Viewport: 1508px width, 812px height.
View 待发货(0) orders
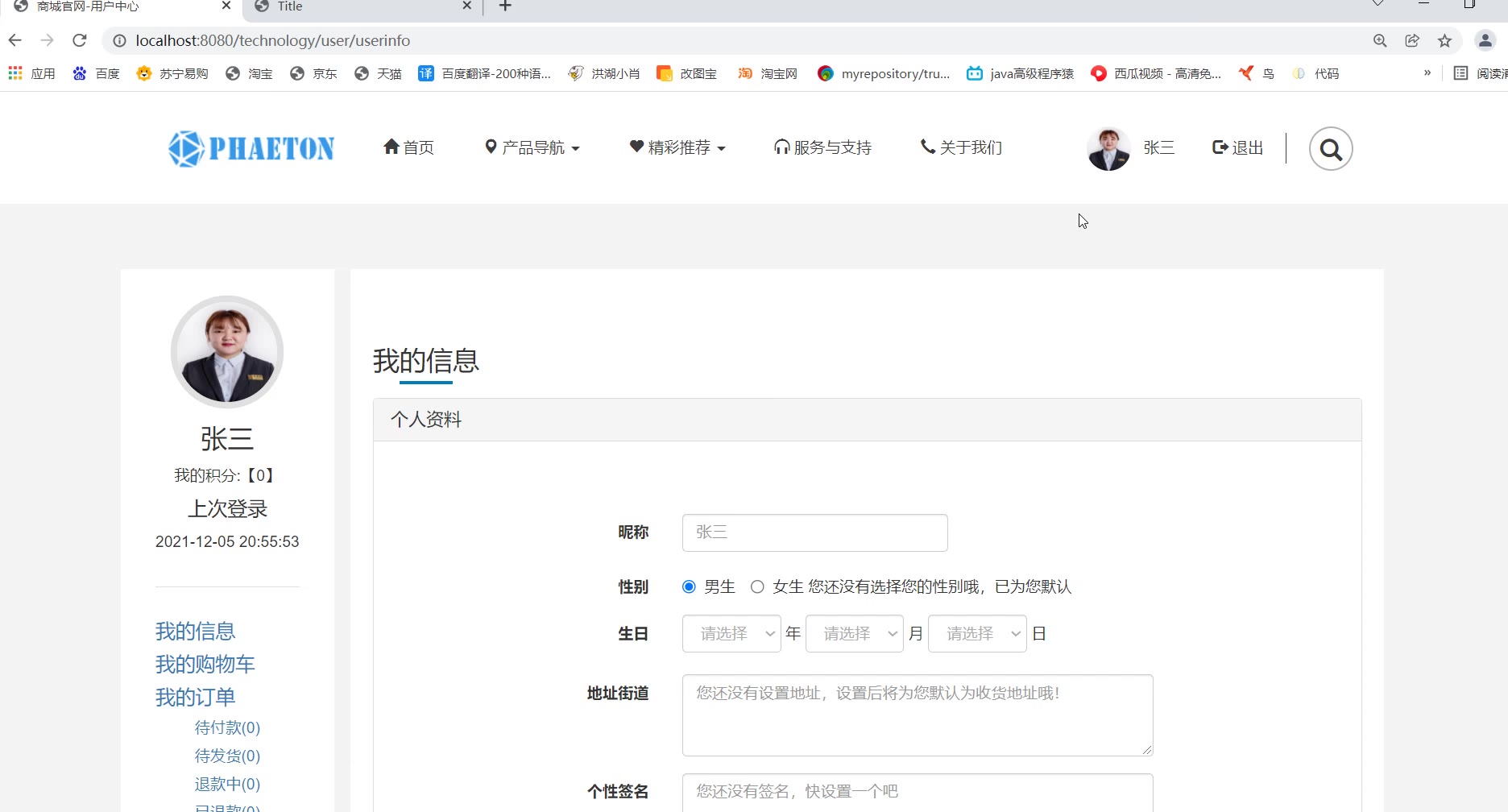[227, 756]
